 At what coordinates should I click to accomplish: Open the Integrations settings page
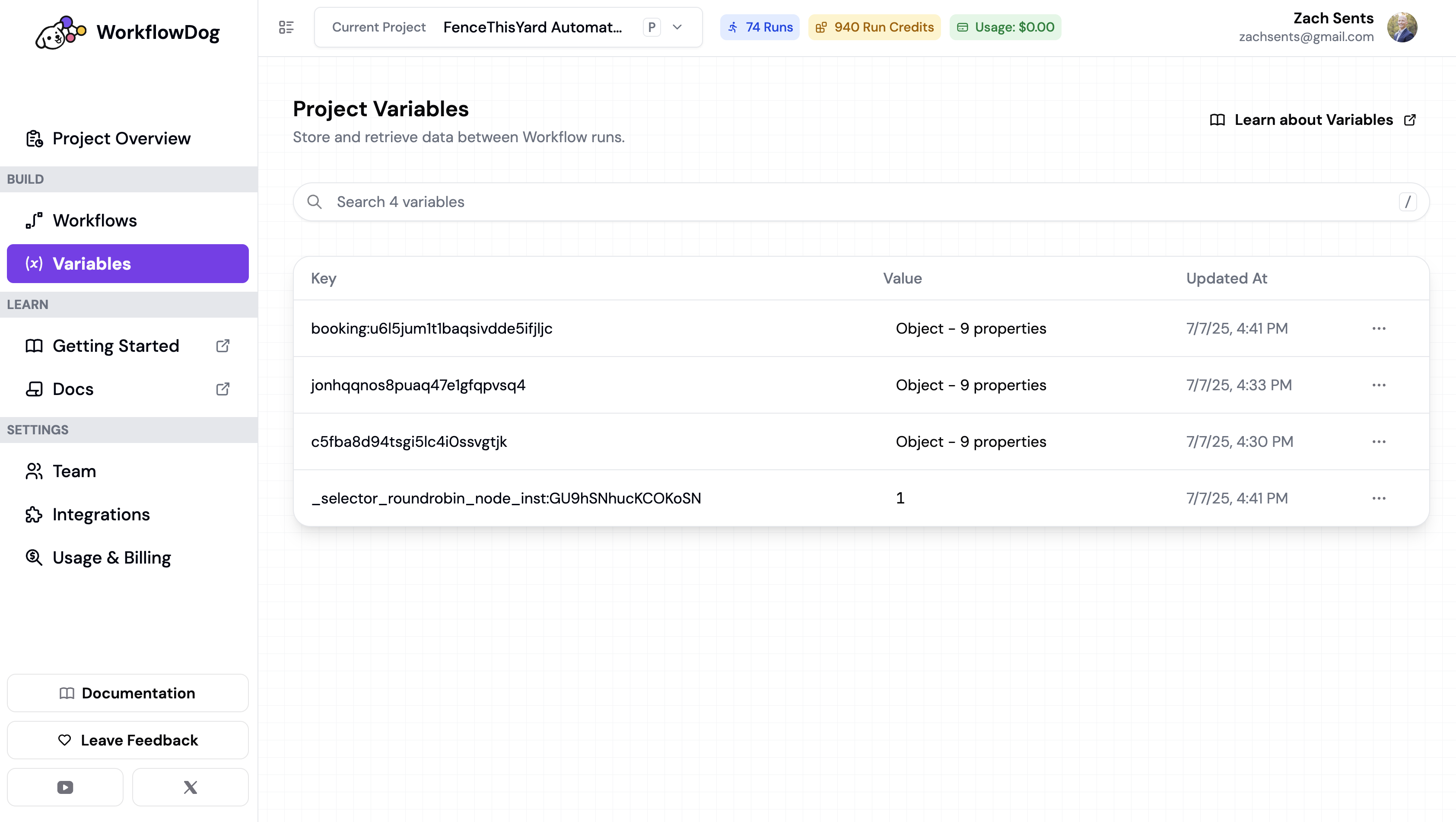tap(101, 514)
